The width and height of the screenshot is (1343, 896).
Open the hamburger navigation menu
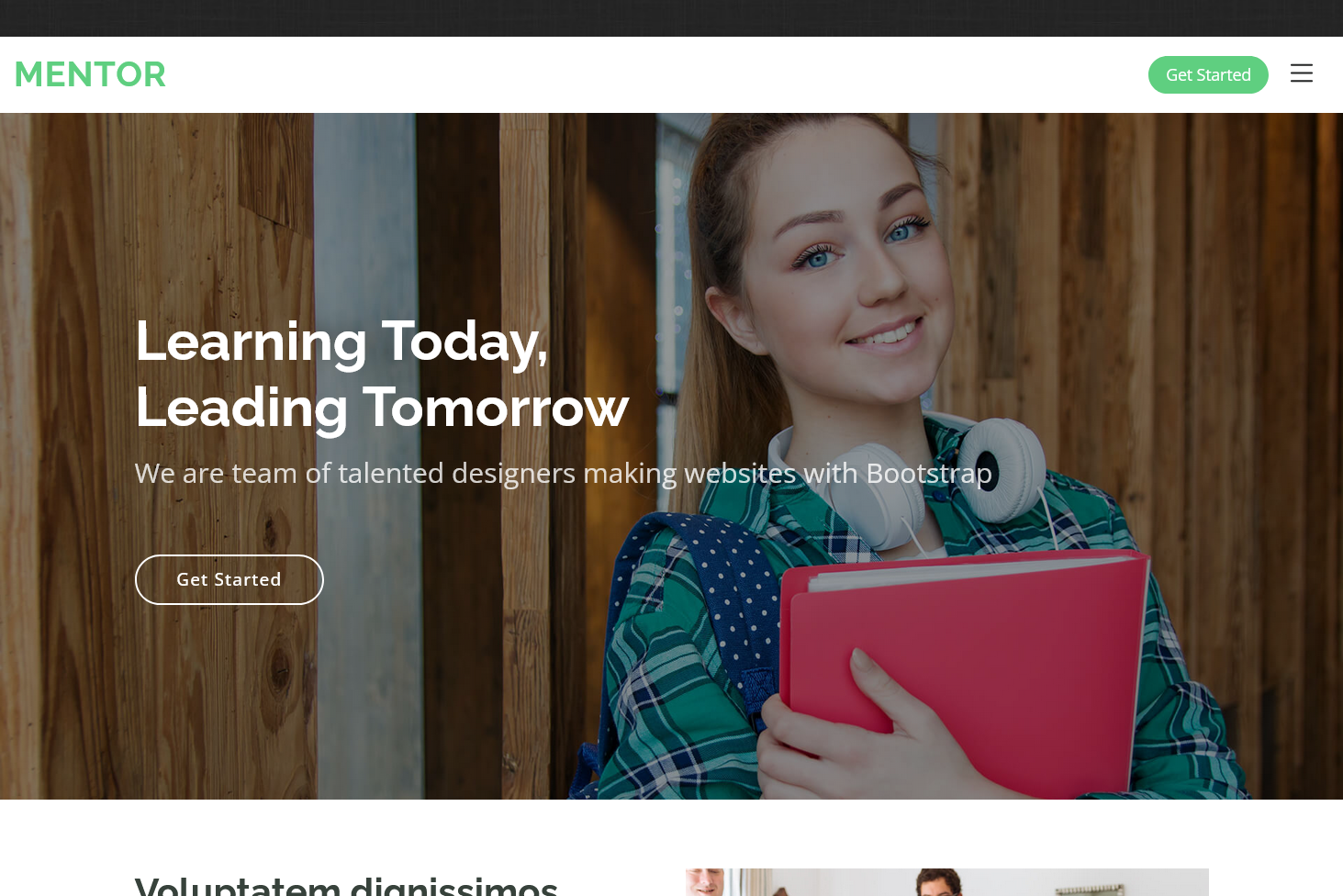point(1301,73)
